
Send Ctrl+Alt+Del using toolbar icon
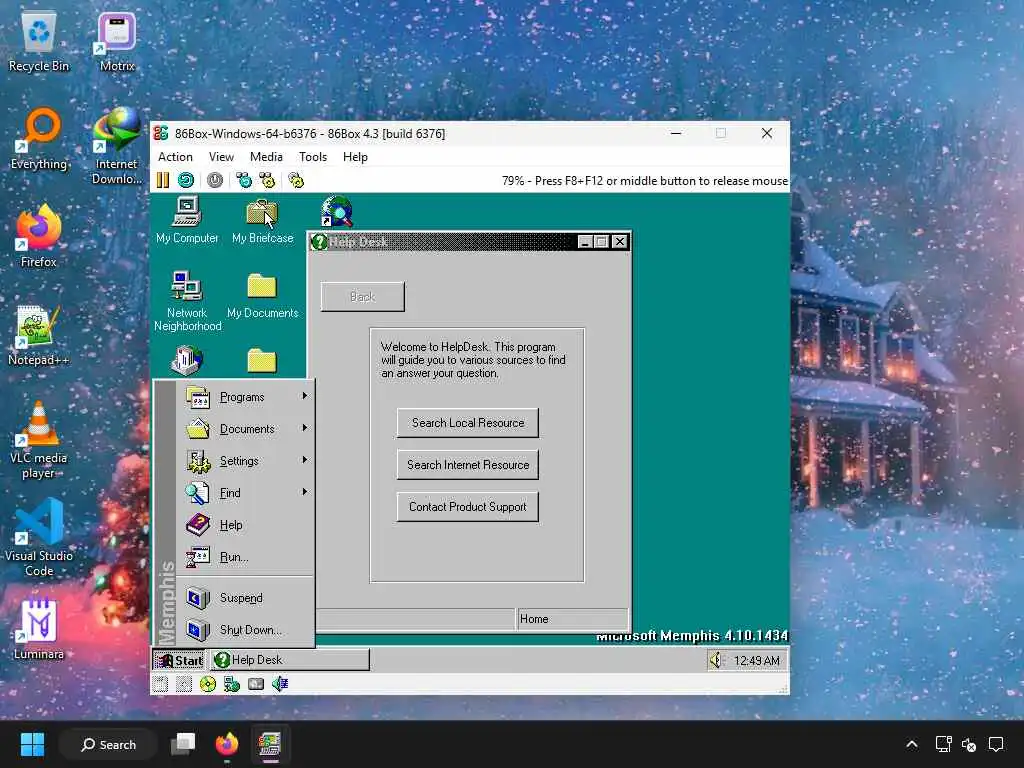[x=244, y=180]
